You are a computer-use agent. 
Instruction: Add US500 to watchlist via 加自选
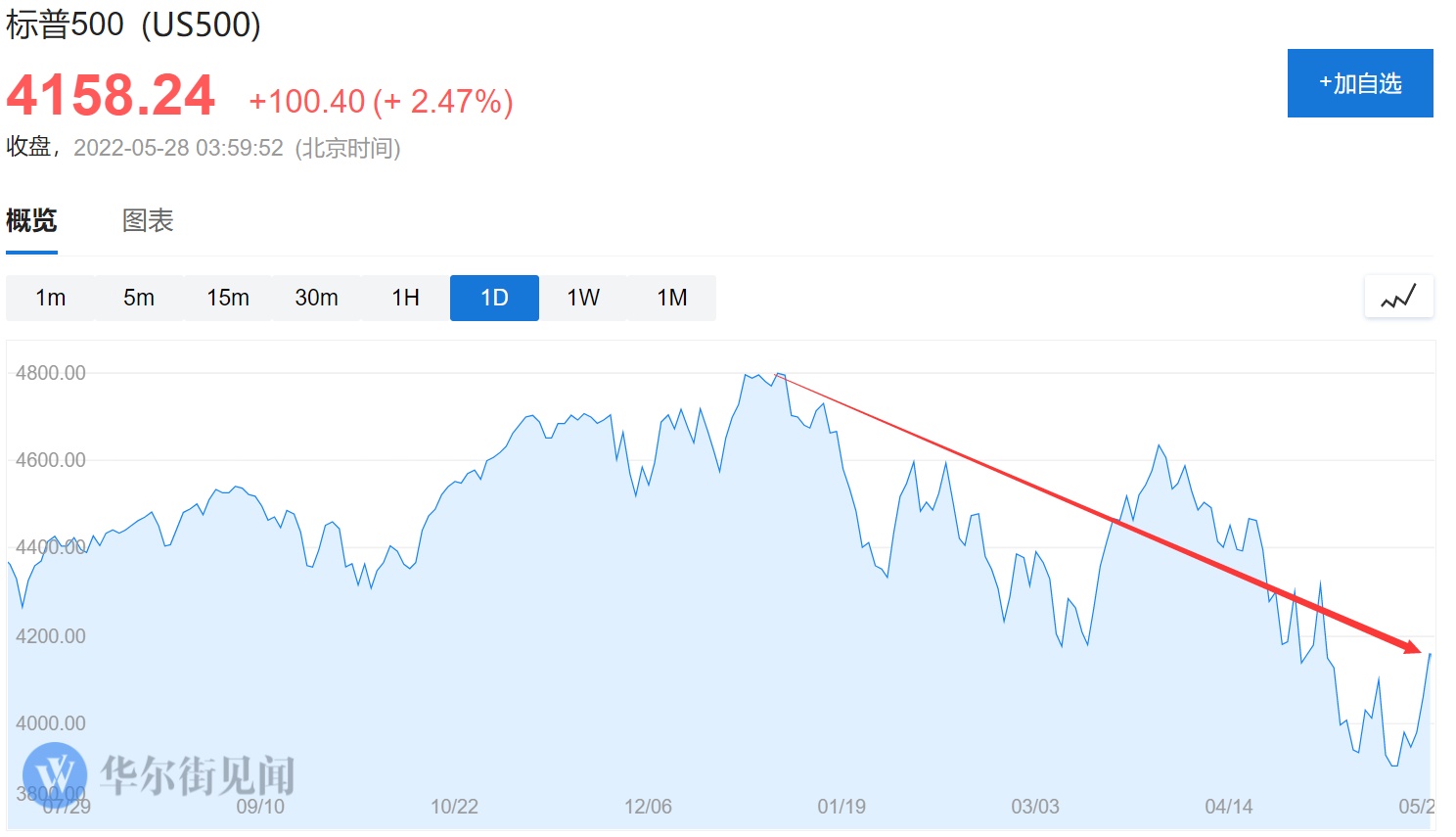click(1360, 83)
